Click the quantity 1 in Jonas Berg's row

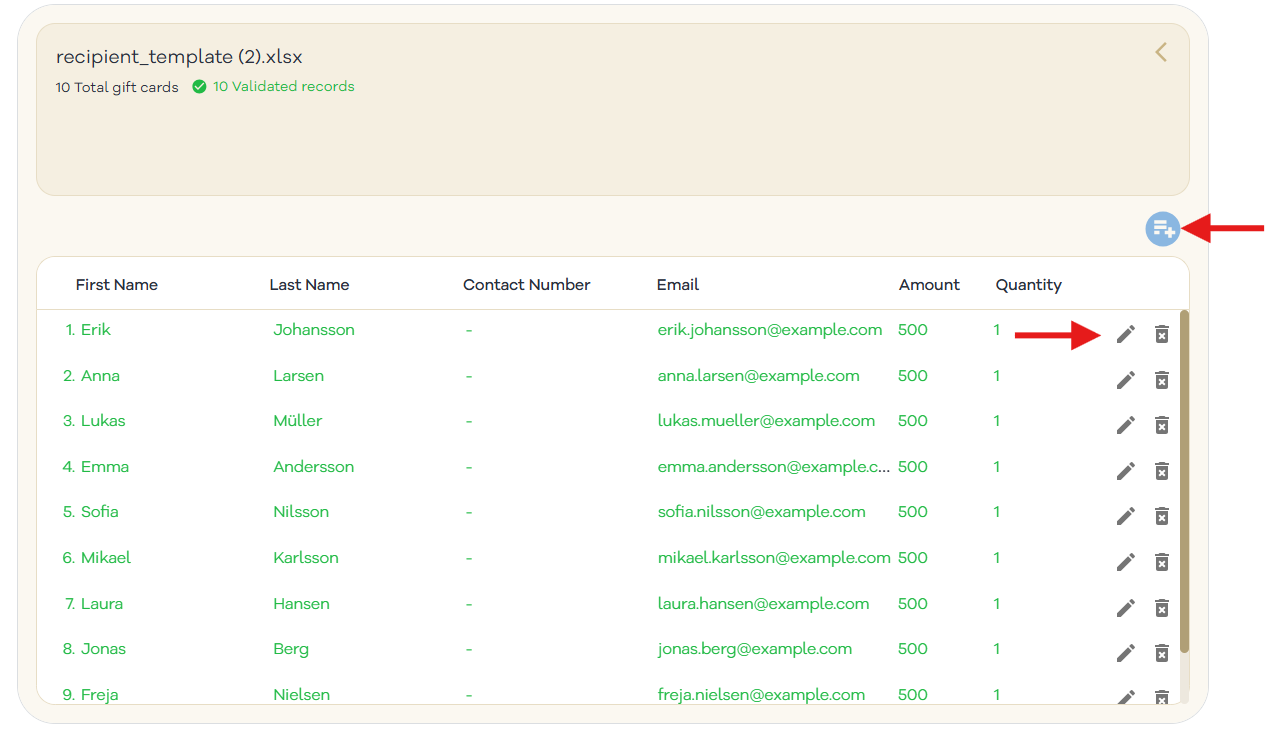click(x=997, y=649)
